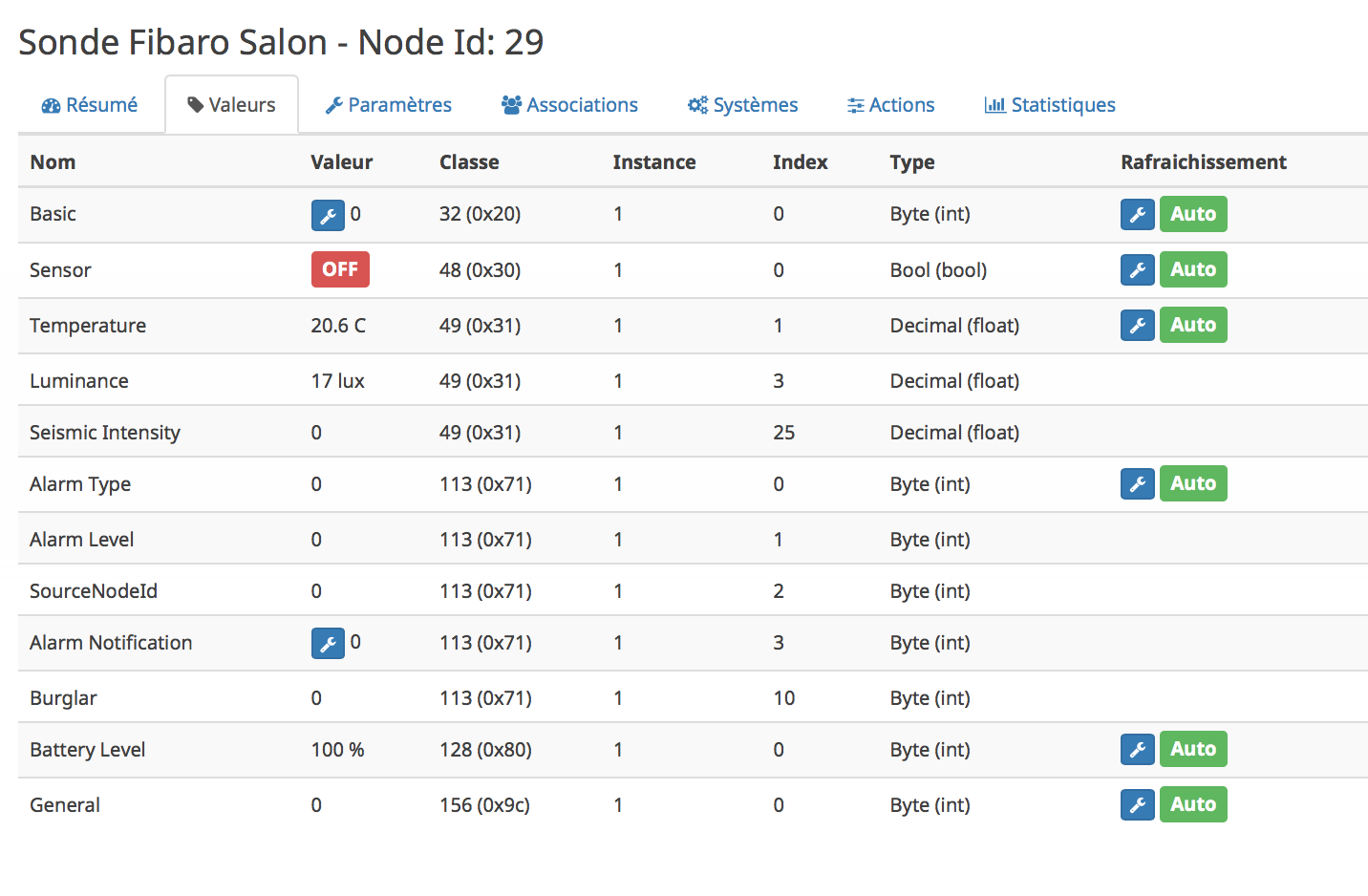
Task: Select the Luminance value 17 lux
Action: tap(337, 381)
